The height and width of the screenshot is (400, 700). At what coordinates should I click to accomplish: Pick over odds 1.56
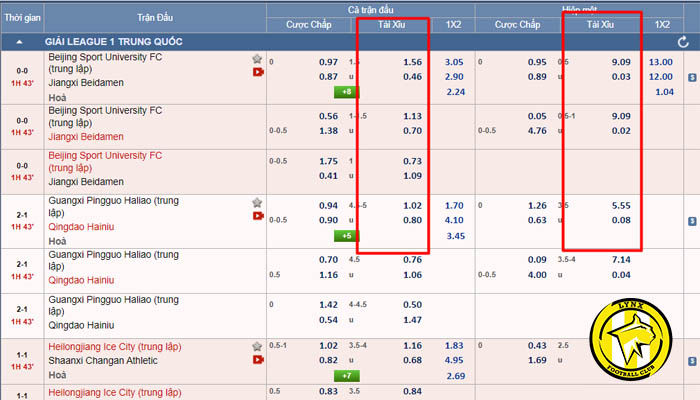(412, 62)
